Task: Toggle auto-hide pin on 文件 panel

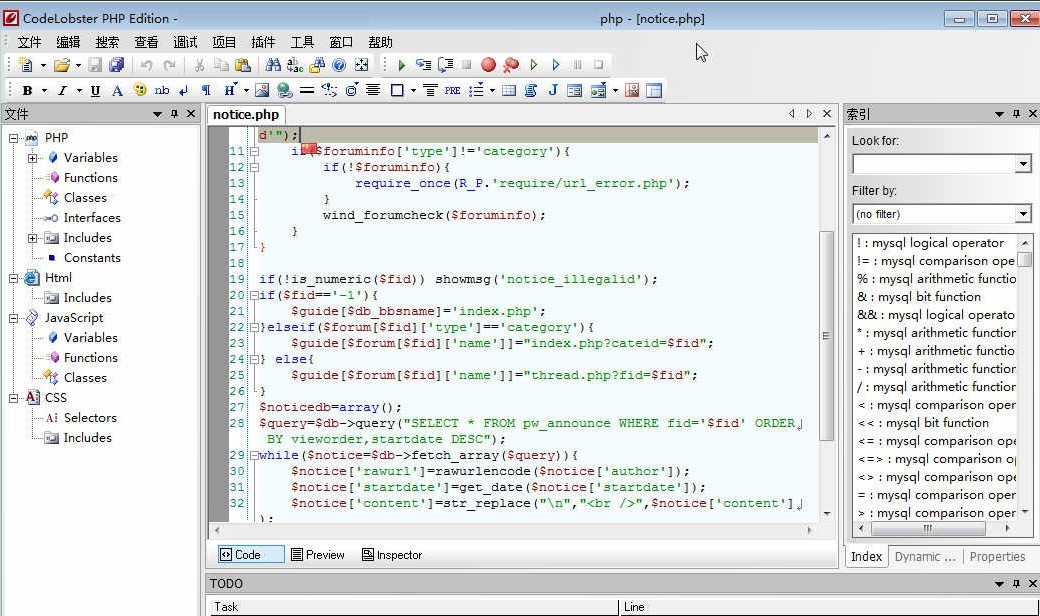Action: click(x=174, y=114)
